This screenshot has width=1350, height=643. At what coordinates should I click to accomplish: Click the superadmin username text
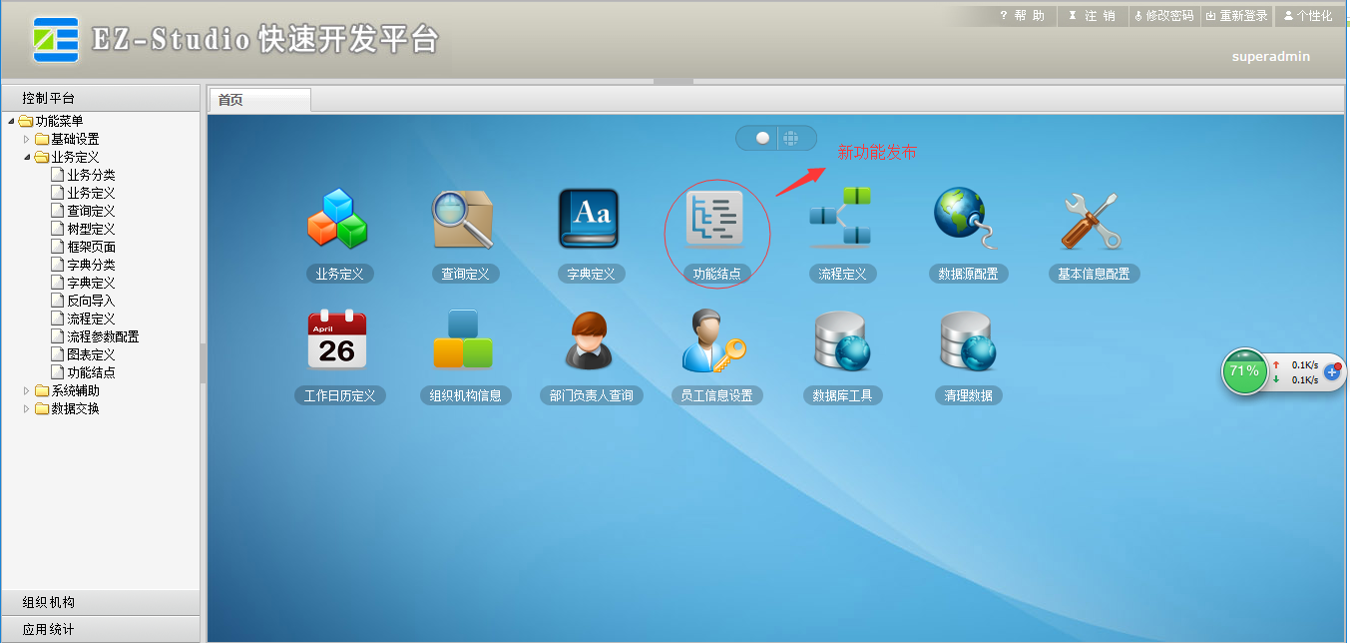1270,57
